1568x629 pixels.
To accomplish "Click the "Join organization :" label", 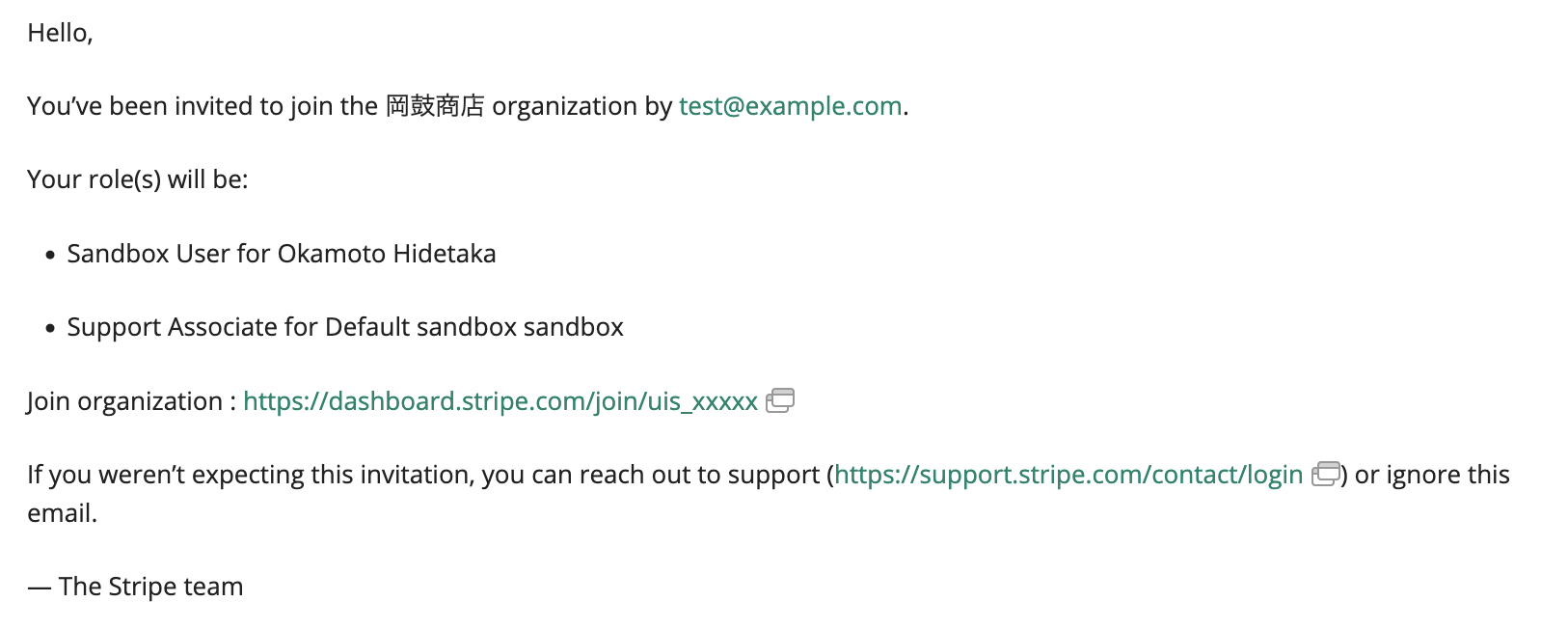I will click(131, 401).
